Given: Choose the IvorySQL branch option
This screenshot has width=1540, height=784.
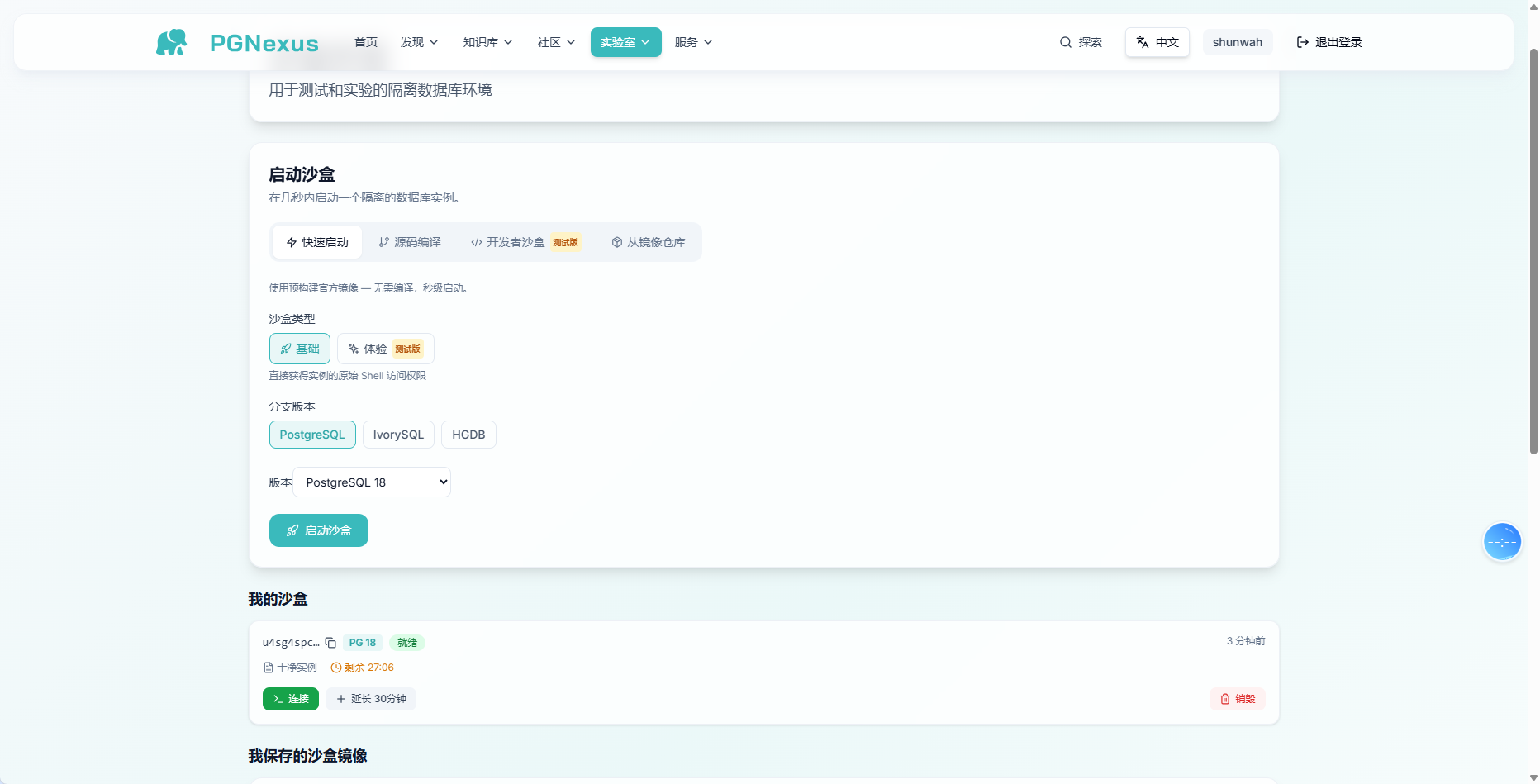Looking at the screenshot, I should (398, 435).
